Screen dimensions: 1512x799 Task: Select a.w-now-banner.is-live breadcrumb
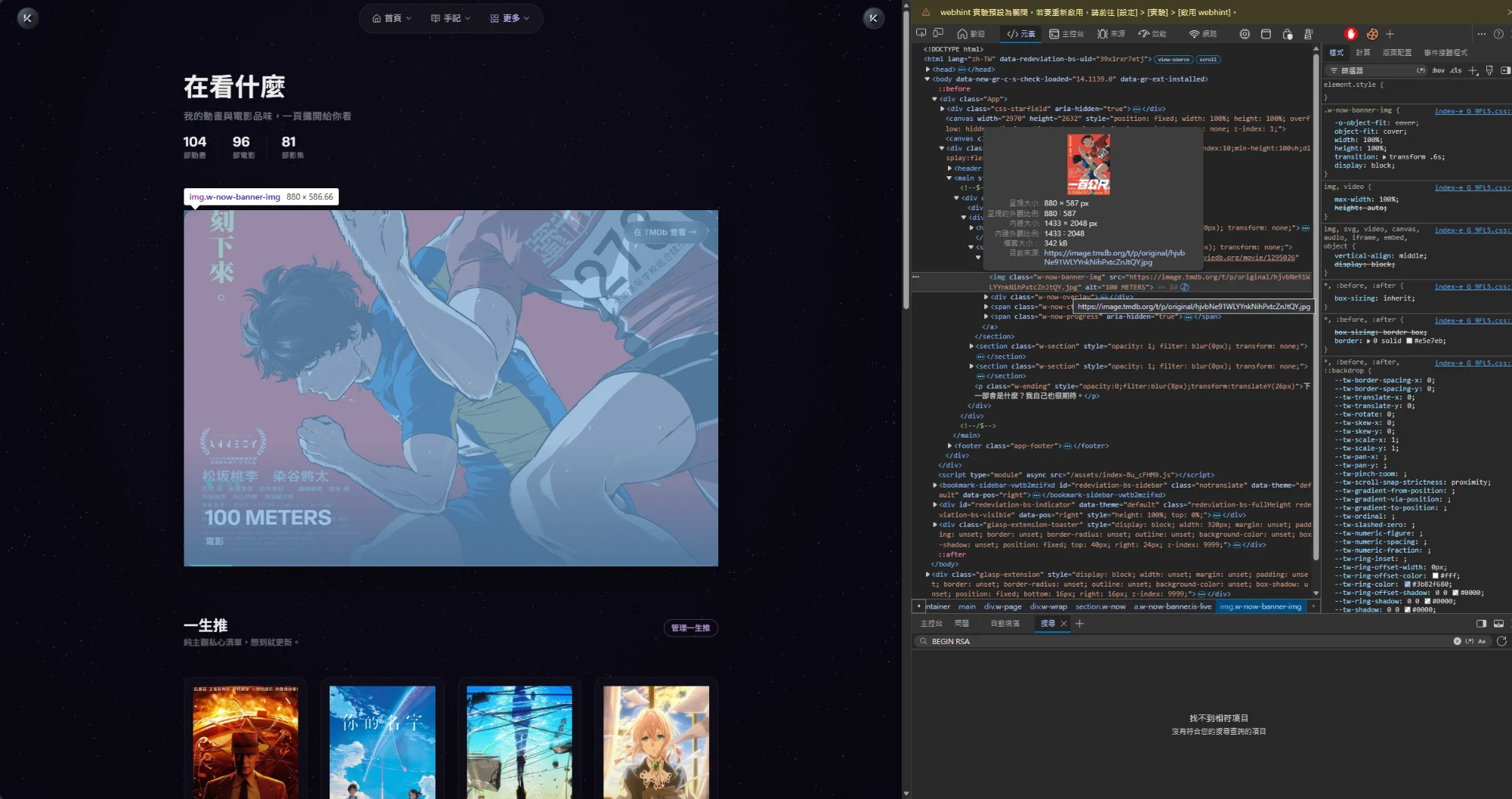click(1173, 606)
